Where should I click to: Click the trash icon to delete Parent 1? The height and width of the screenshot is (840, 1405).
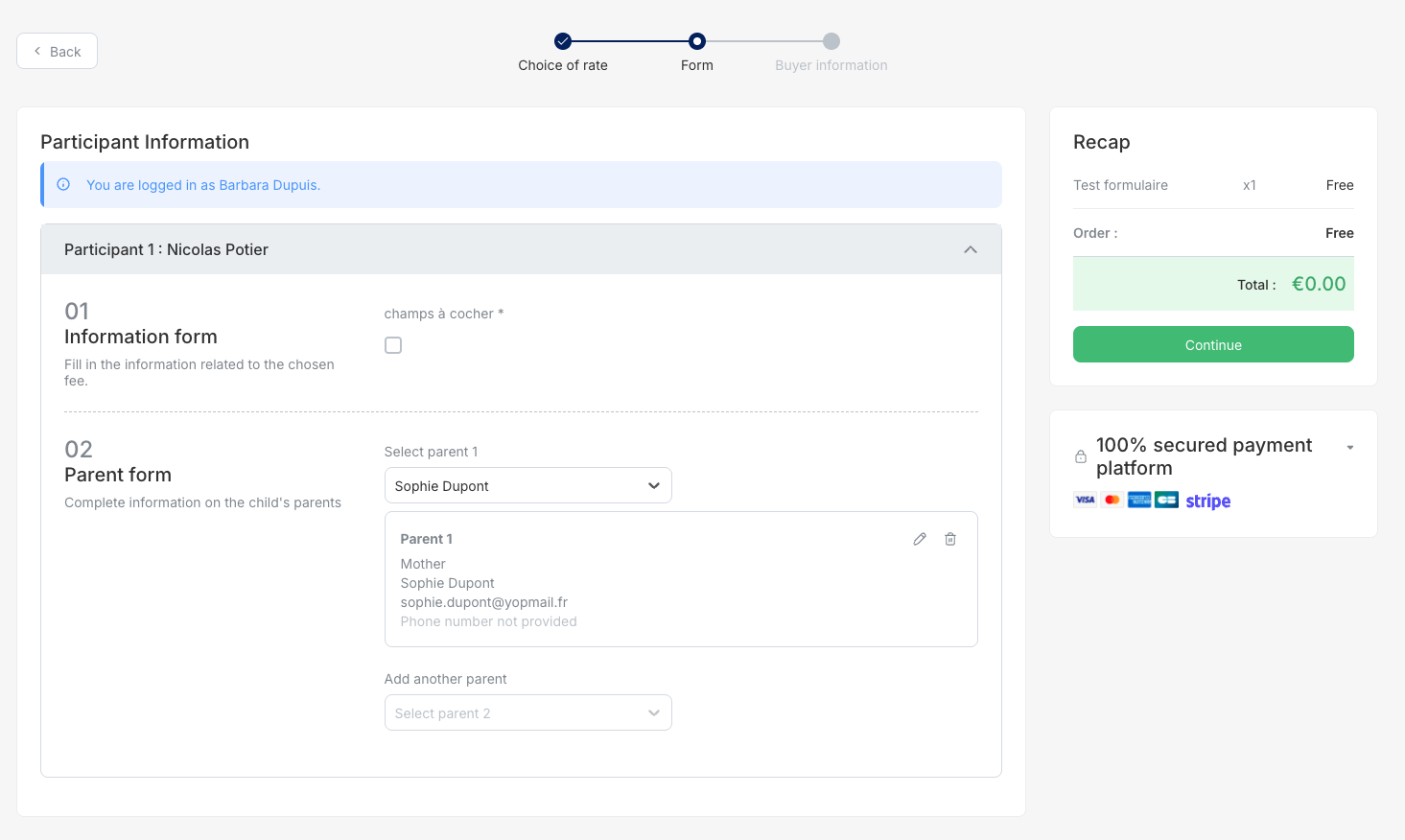950,539
